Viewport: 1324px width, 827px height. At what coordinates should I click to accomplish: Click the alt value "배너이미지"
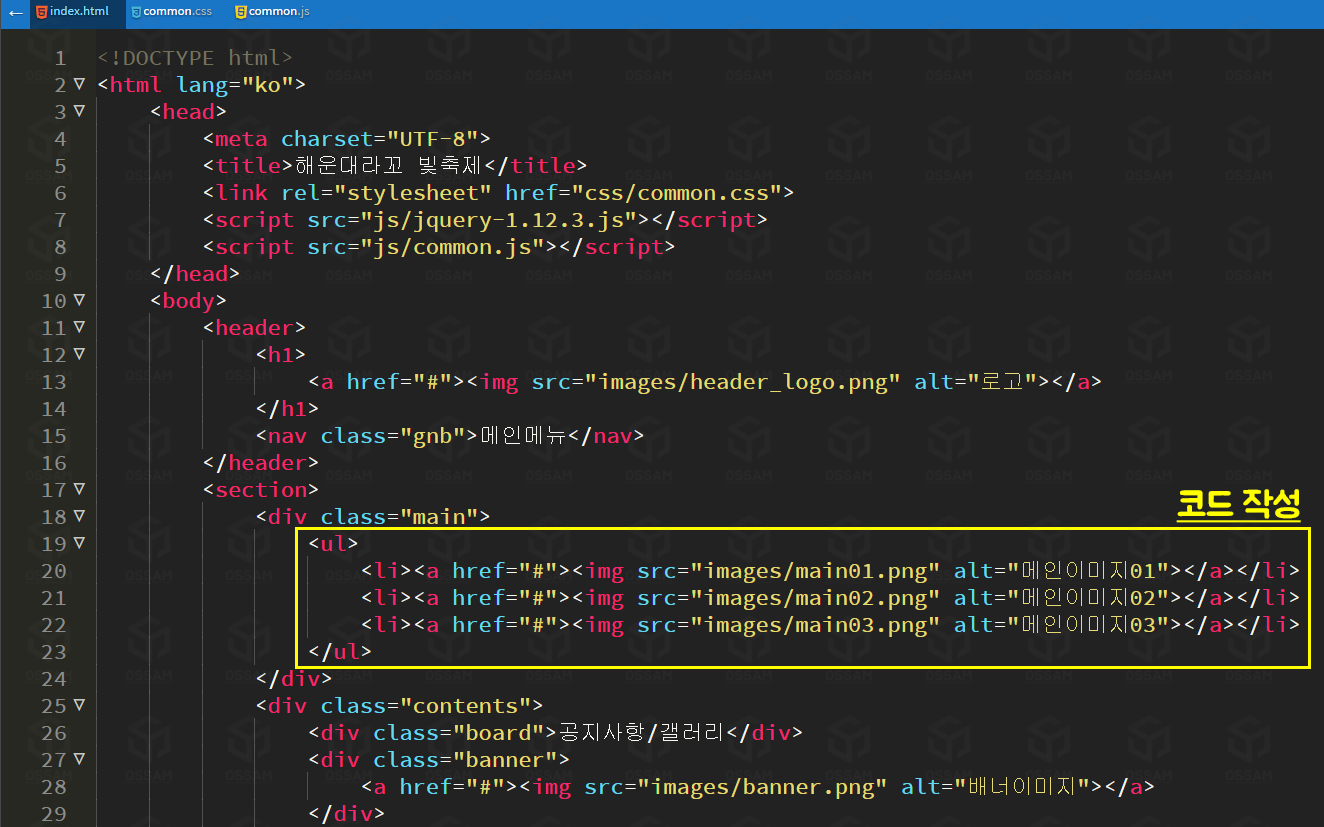pyautogui.click(x=1024, y=787)
